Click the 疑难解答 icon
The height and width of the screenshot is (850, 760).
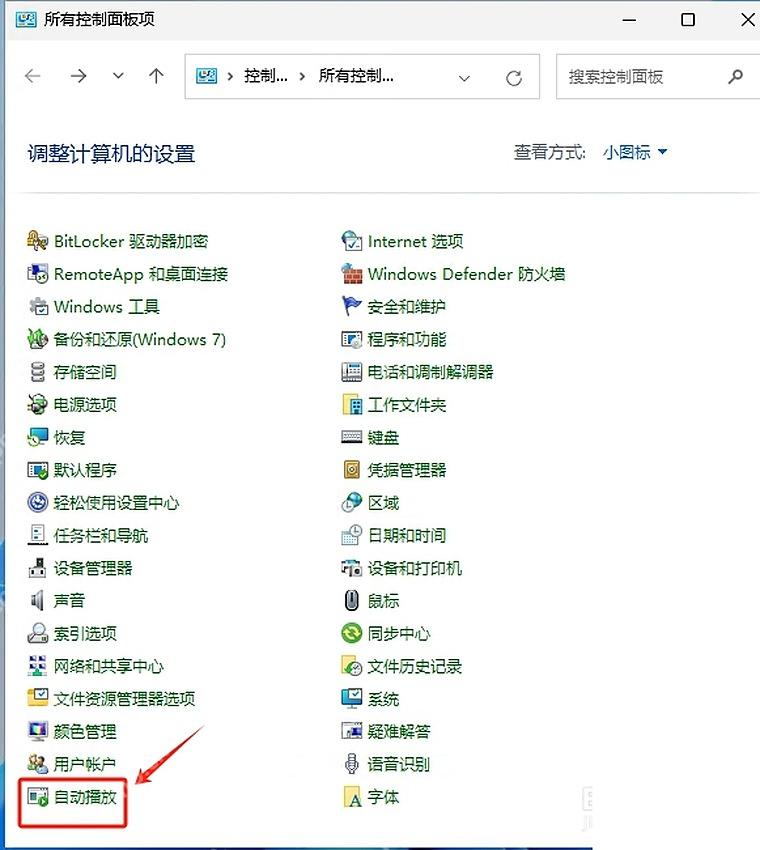[x=351, y=731]
